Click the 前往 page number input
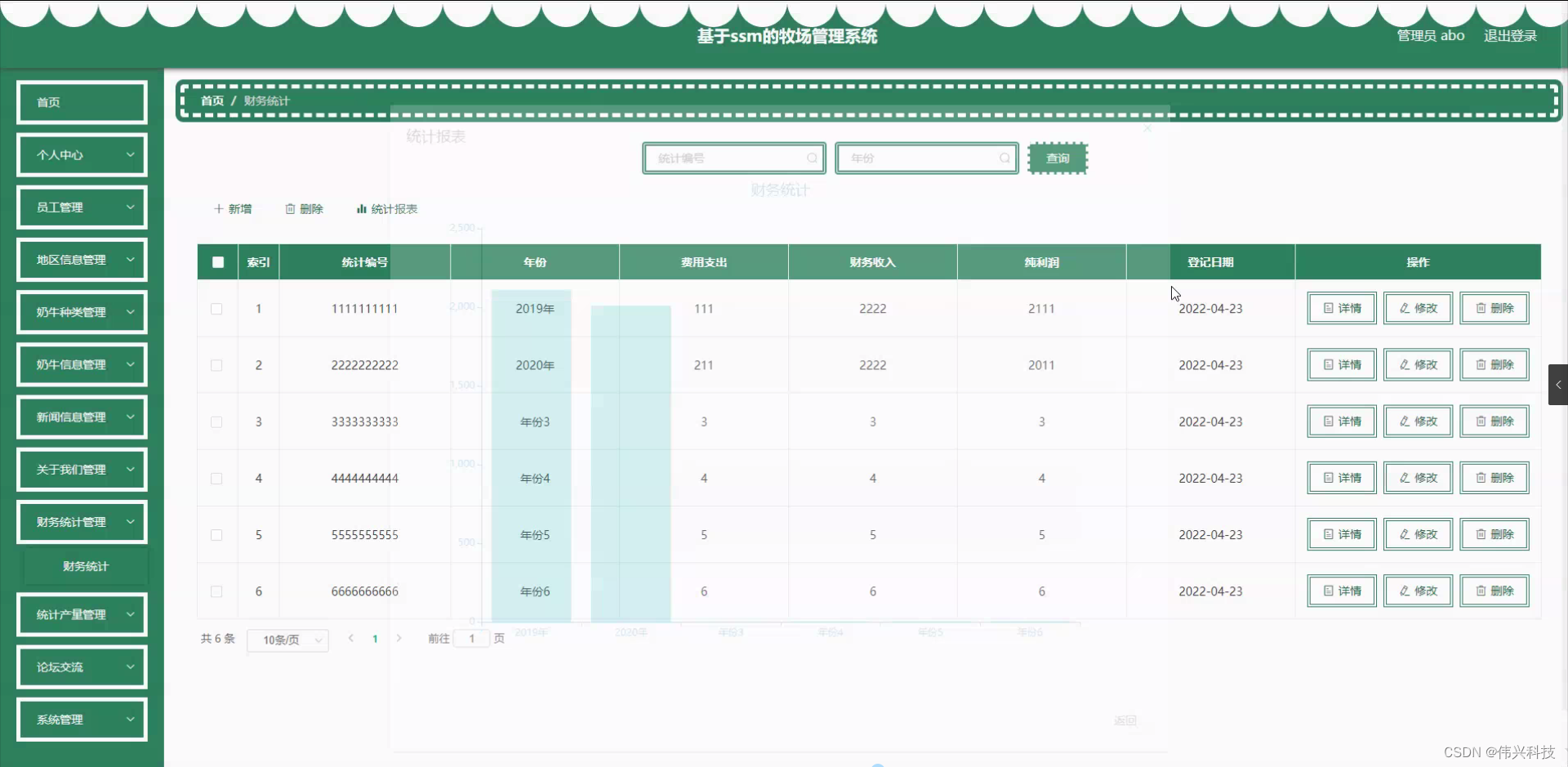Image resolution: width=1568 pixels, height=767 pixels. [472, 639]
